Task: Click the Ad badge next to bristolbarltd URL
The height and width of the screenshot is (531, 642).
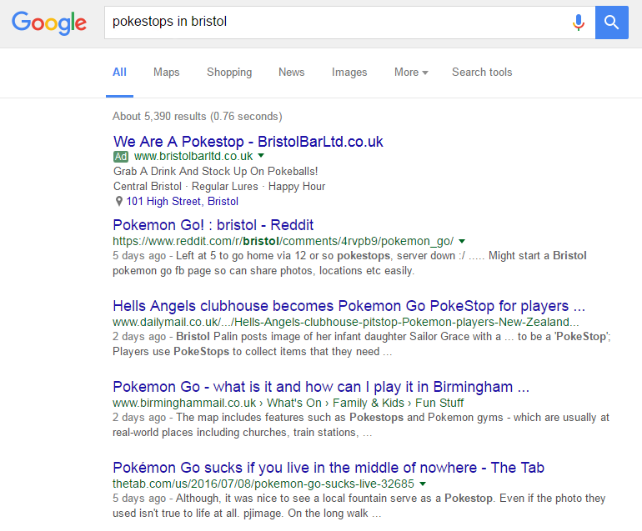Action: 121,156
